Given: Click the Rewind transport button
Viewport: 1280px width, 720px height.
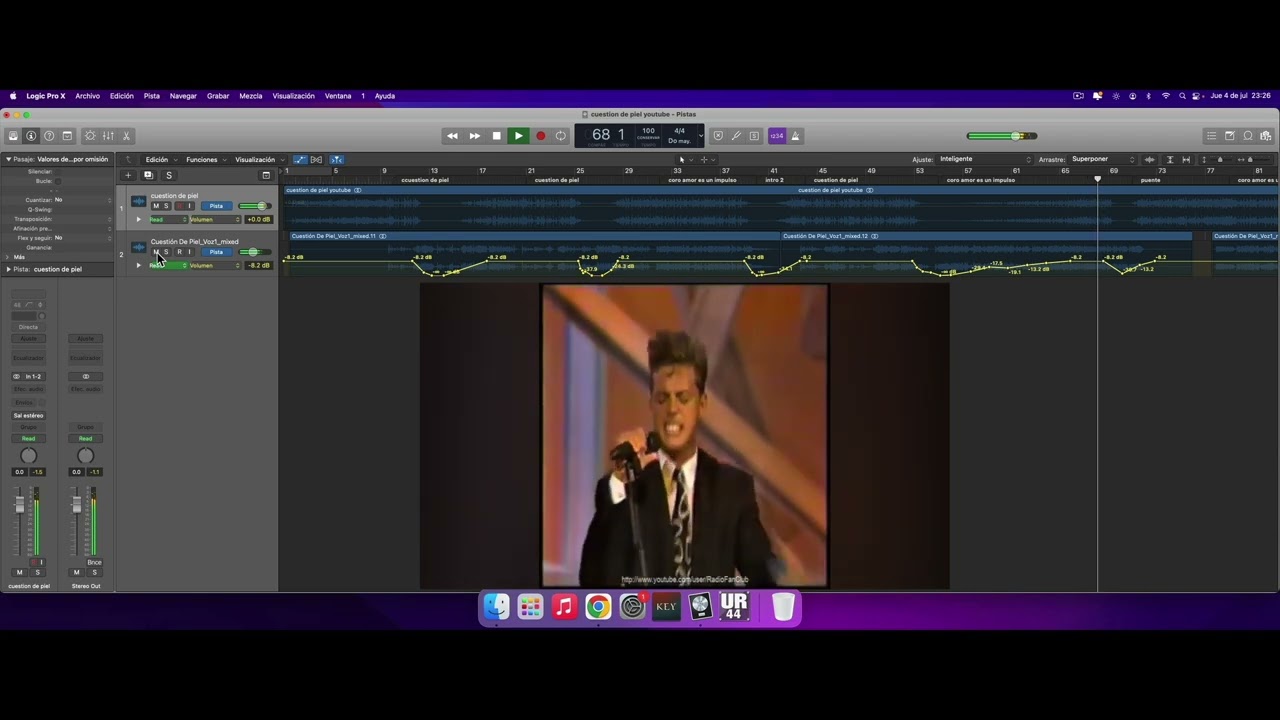Looking at the screenshot, I should pos(452,136).
